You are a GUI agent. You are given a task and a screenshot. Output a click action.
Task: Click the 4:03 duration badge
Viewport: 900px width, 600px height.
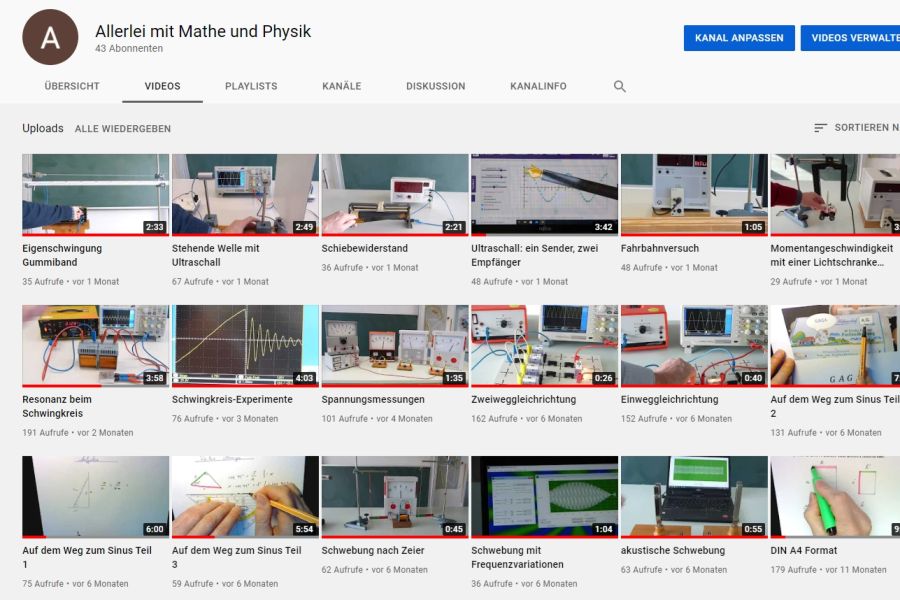coord(304,378)
